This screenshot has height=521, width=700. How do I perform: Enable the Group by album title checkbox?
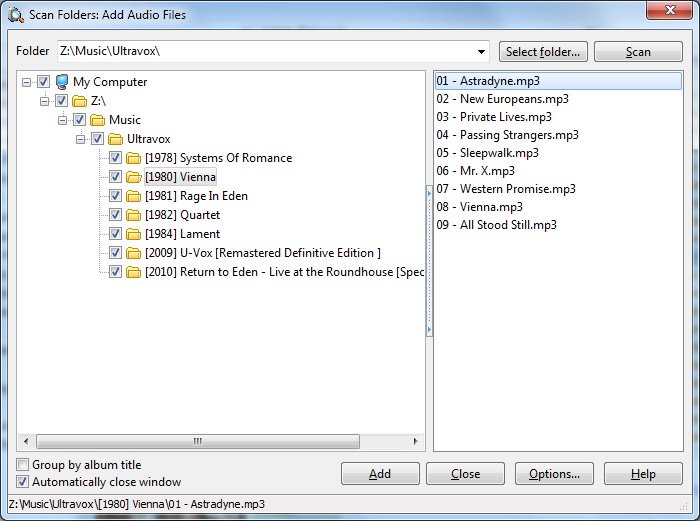coord(22,465)
